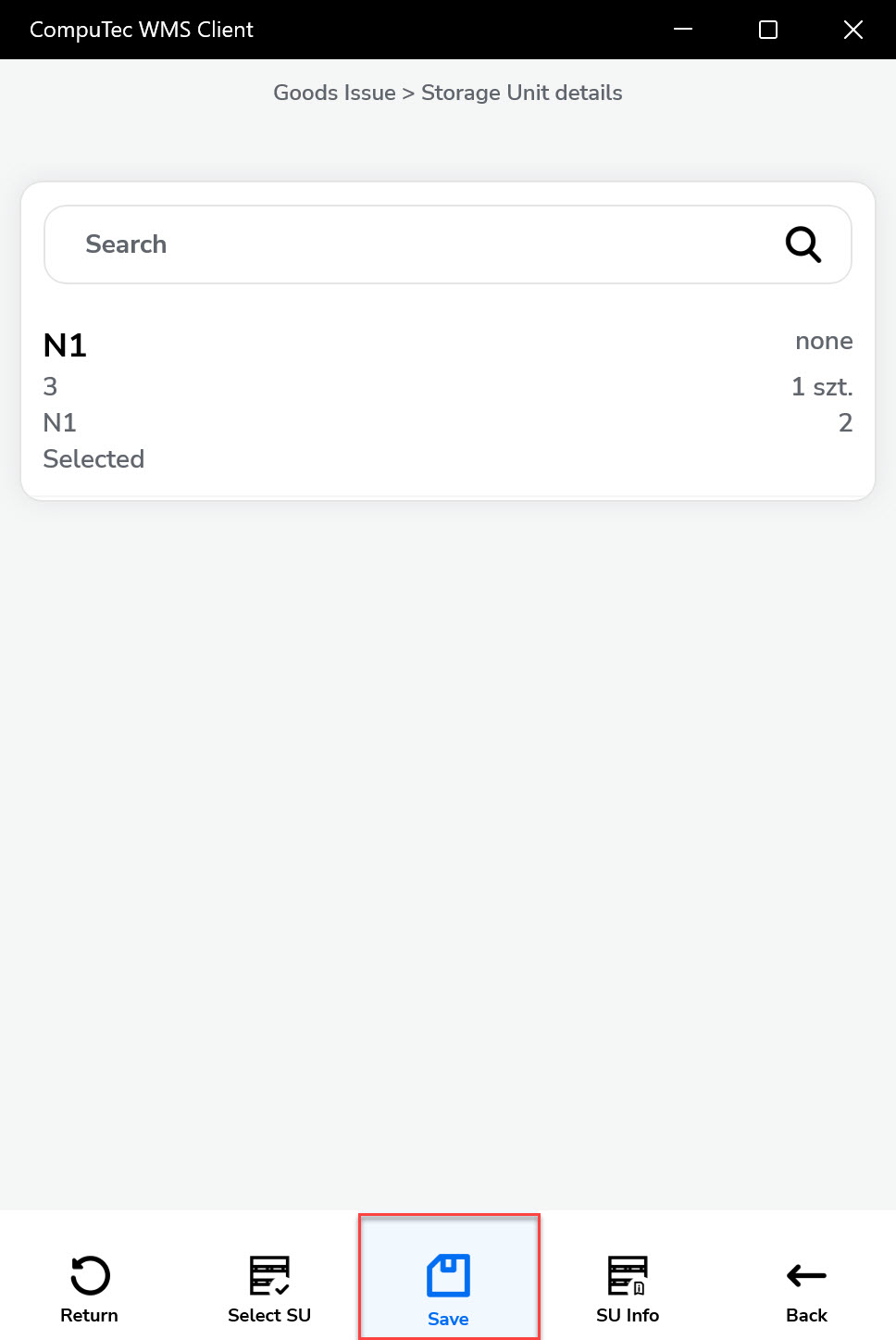This screenshot has width=896, height=1340.
Task: Click the Storage Unit details breadcrumb
Action: tap(521, 93)
